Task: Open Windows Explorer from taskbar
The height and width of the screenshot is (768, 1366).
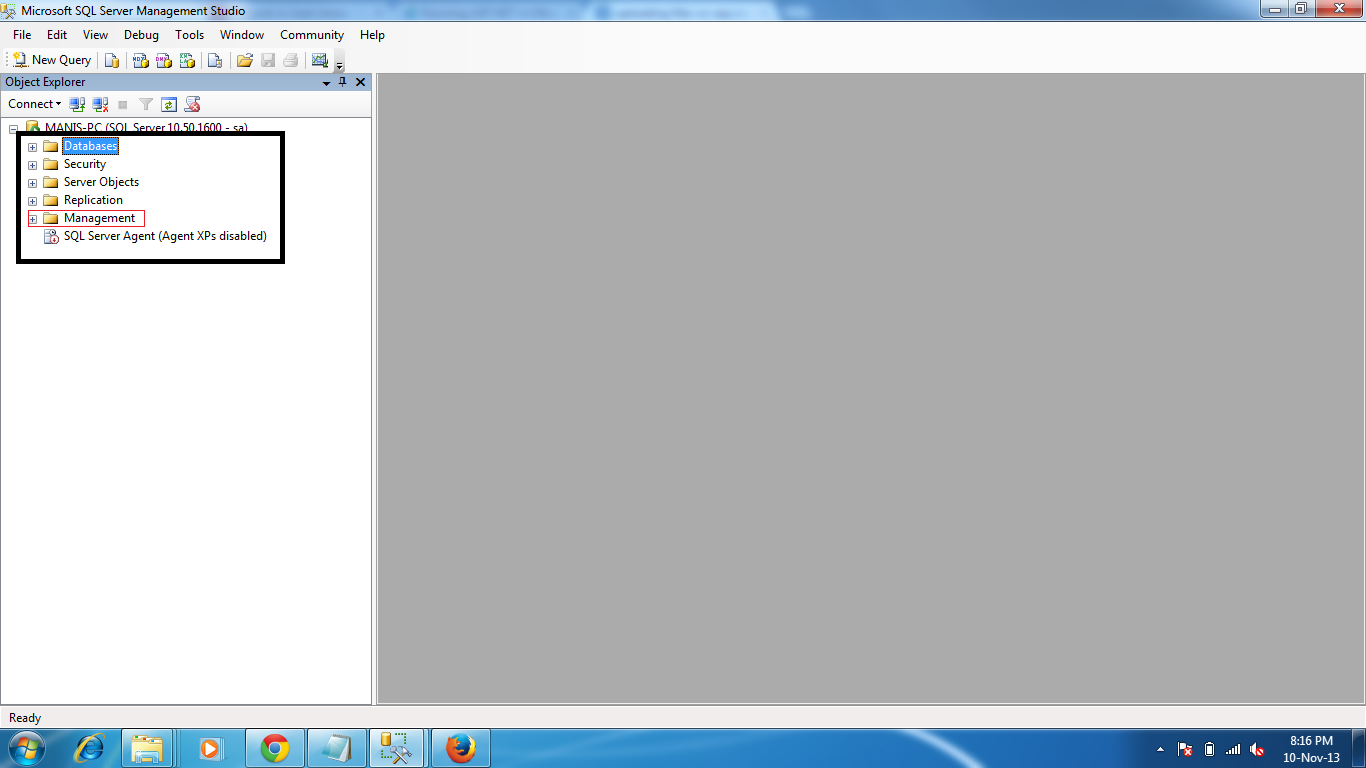Action: tap(148, 748)
